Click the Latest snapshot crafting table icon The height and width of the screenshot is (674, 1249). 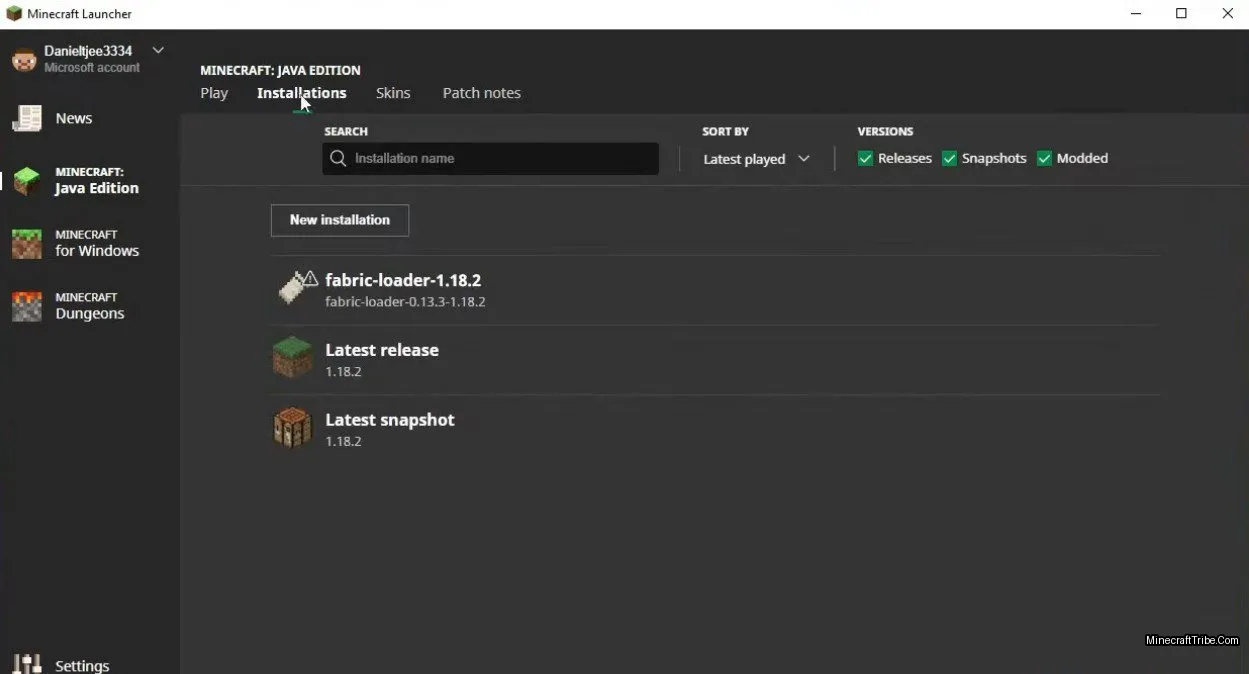tap(293, 428)
